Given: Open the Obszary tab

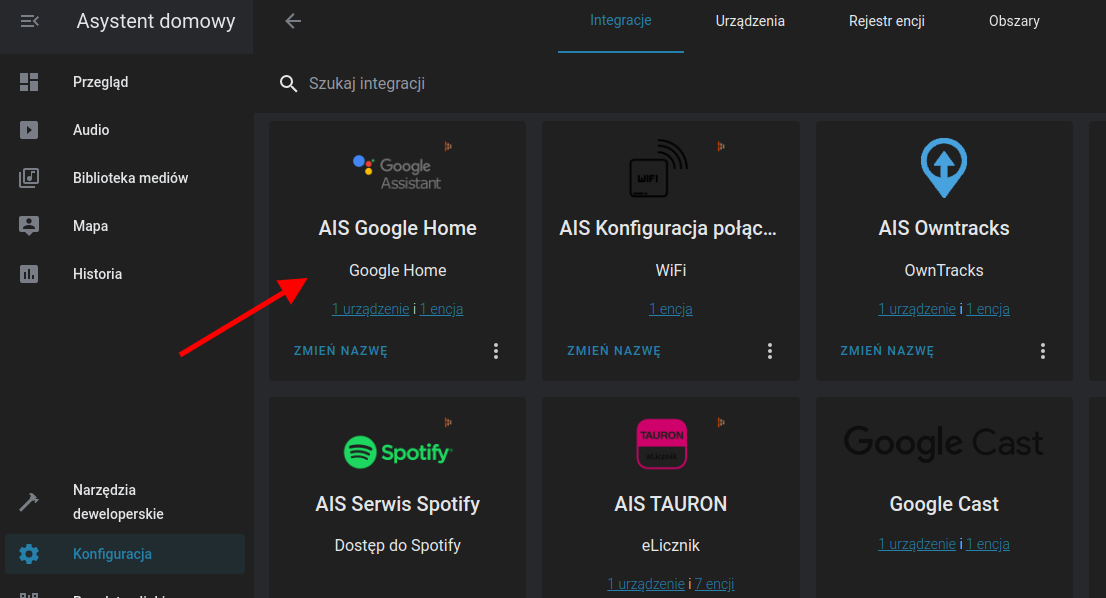Looking at the screenshot, I should [x=1014, y=21].
